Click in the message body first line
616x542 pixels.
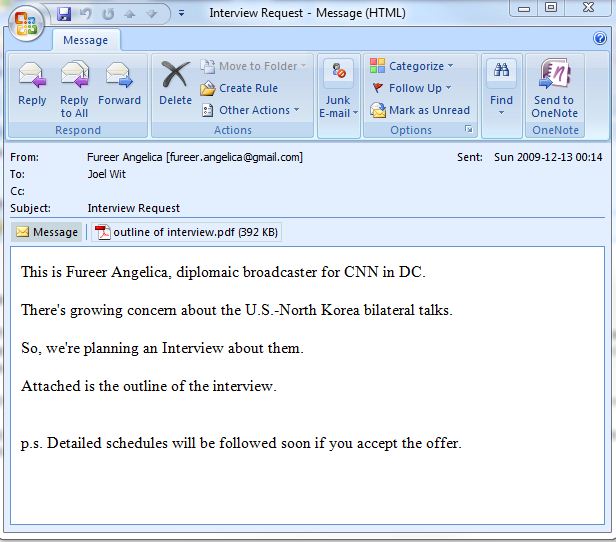pos(223,272)
